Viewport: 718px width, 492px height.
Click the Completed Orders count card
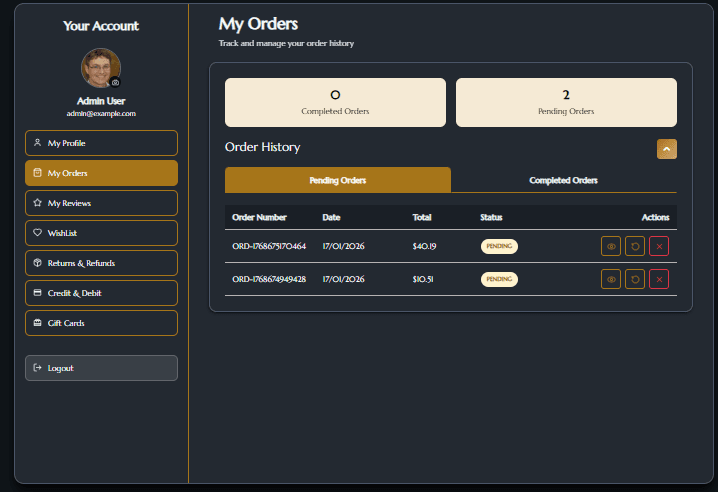coord(335,103)
